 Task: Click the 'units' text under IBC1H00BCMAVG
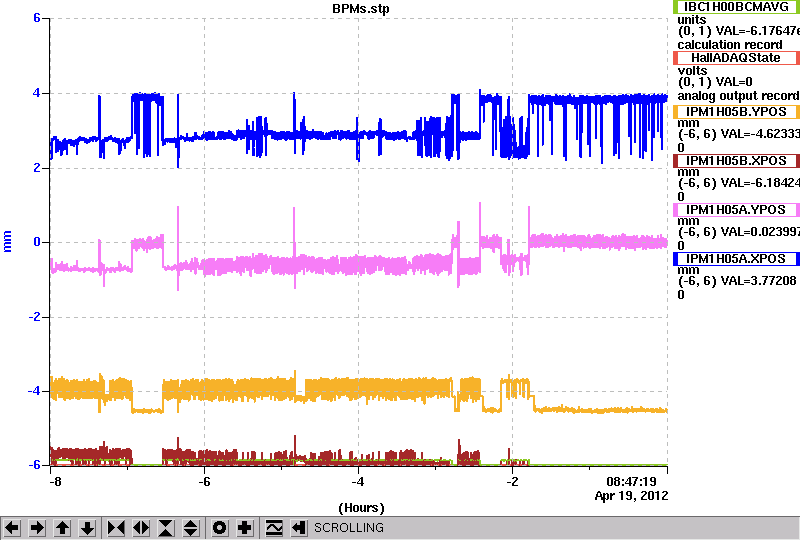692,20
